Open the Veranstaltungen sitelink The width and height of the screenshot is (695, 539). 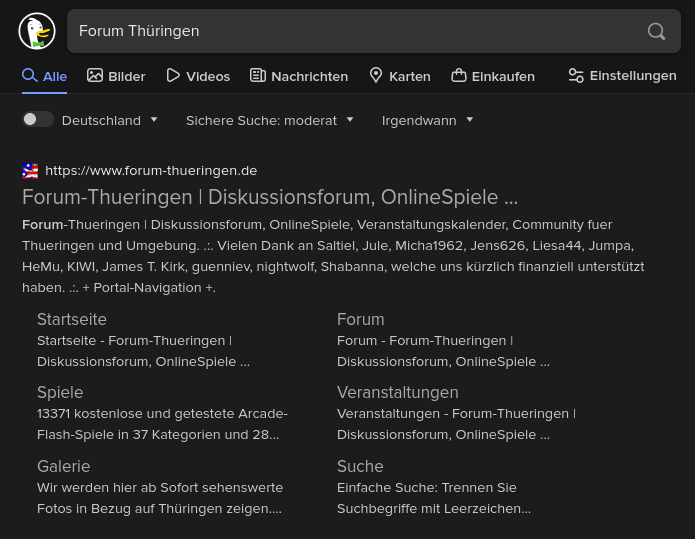tap(398, 392)
